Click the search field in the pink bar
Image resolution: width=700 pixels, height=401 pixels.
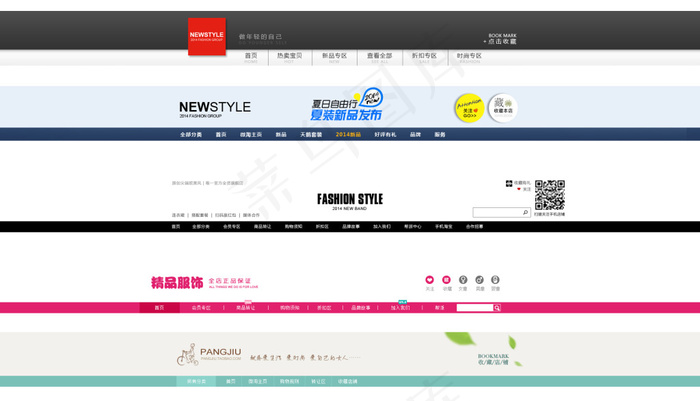pos(474,308)
